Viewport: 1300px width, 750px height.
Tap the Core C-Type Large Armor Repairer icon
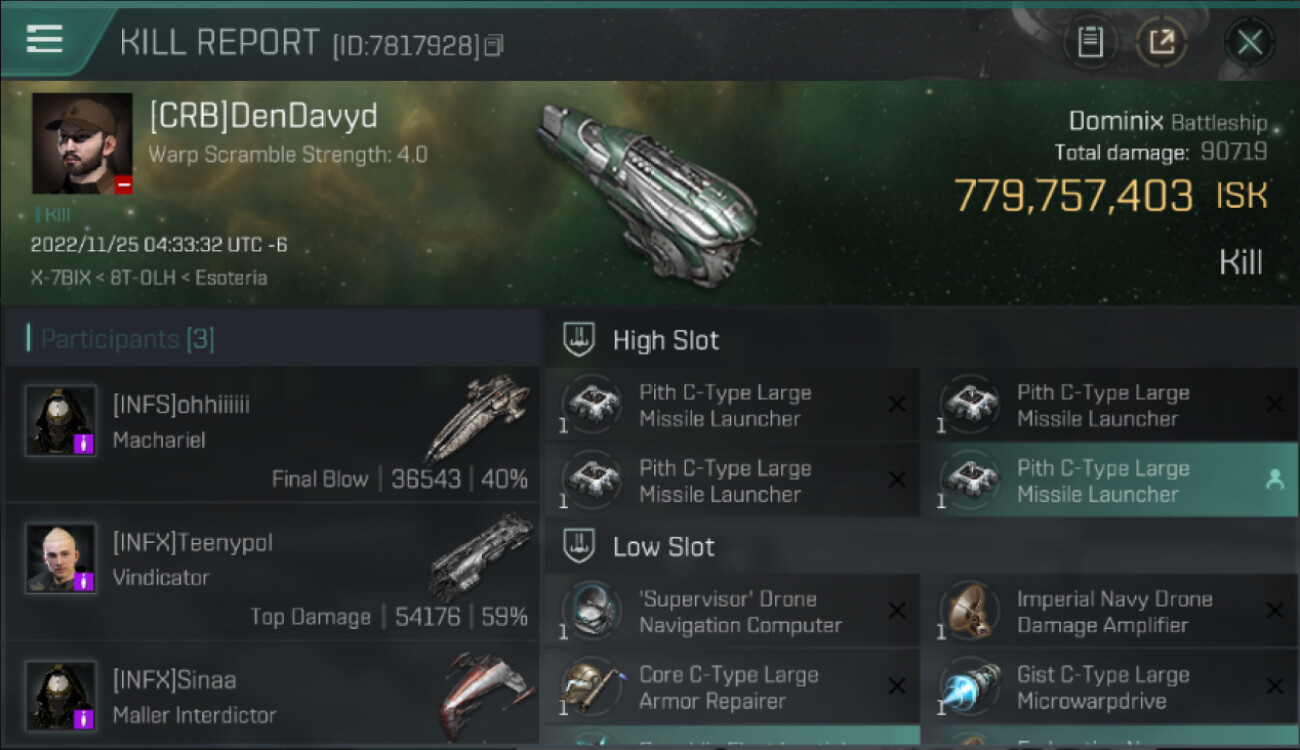coord(591,687)
